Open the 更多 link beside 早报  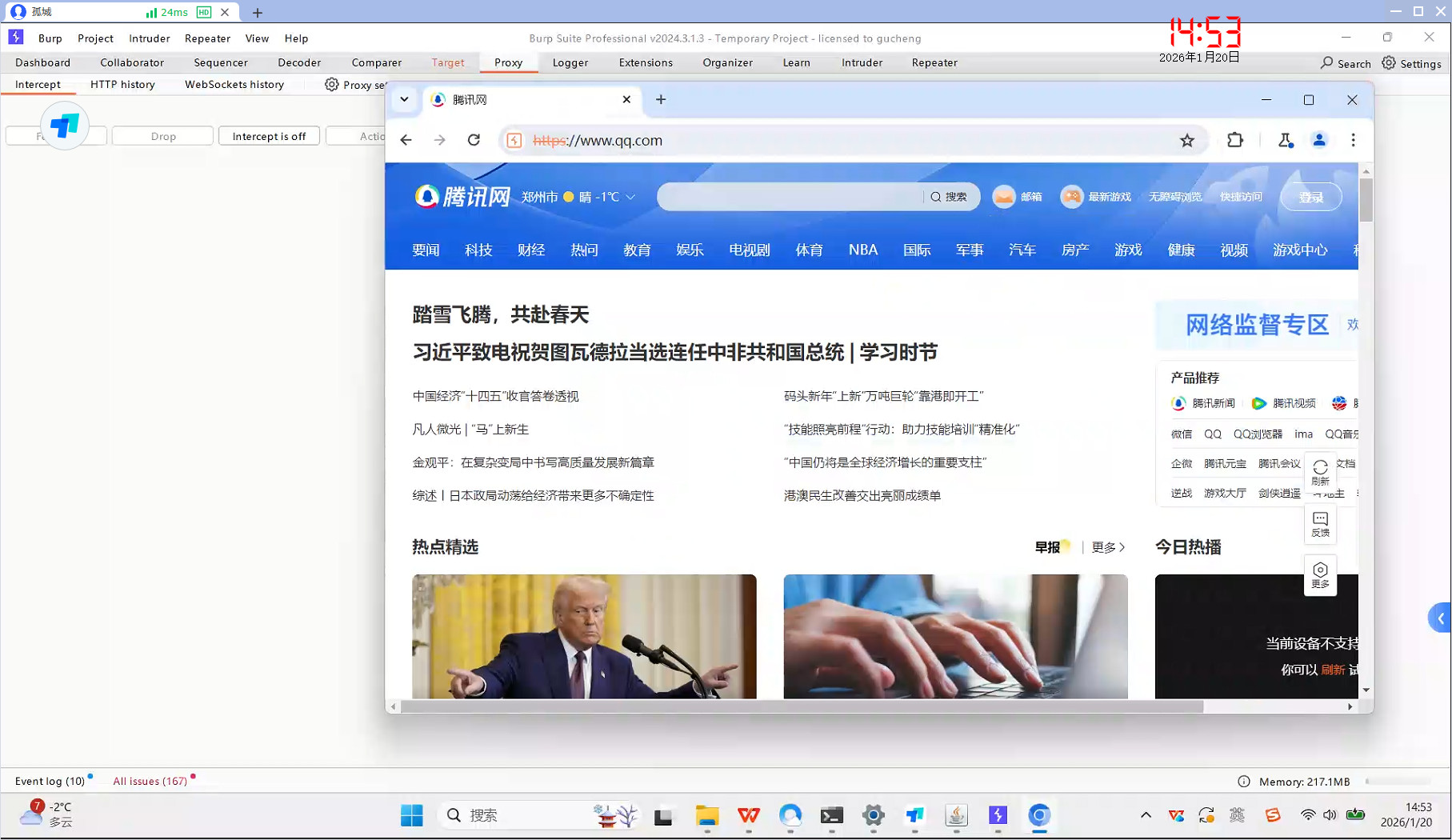click(1108, 547)
